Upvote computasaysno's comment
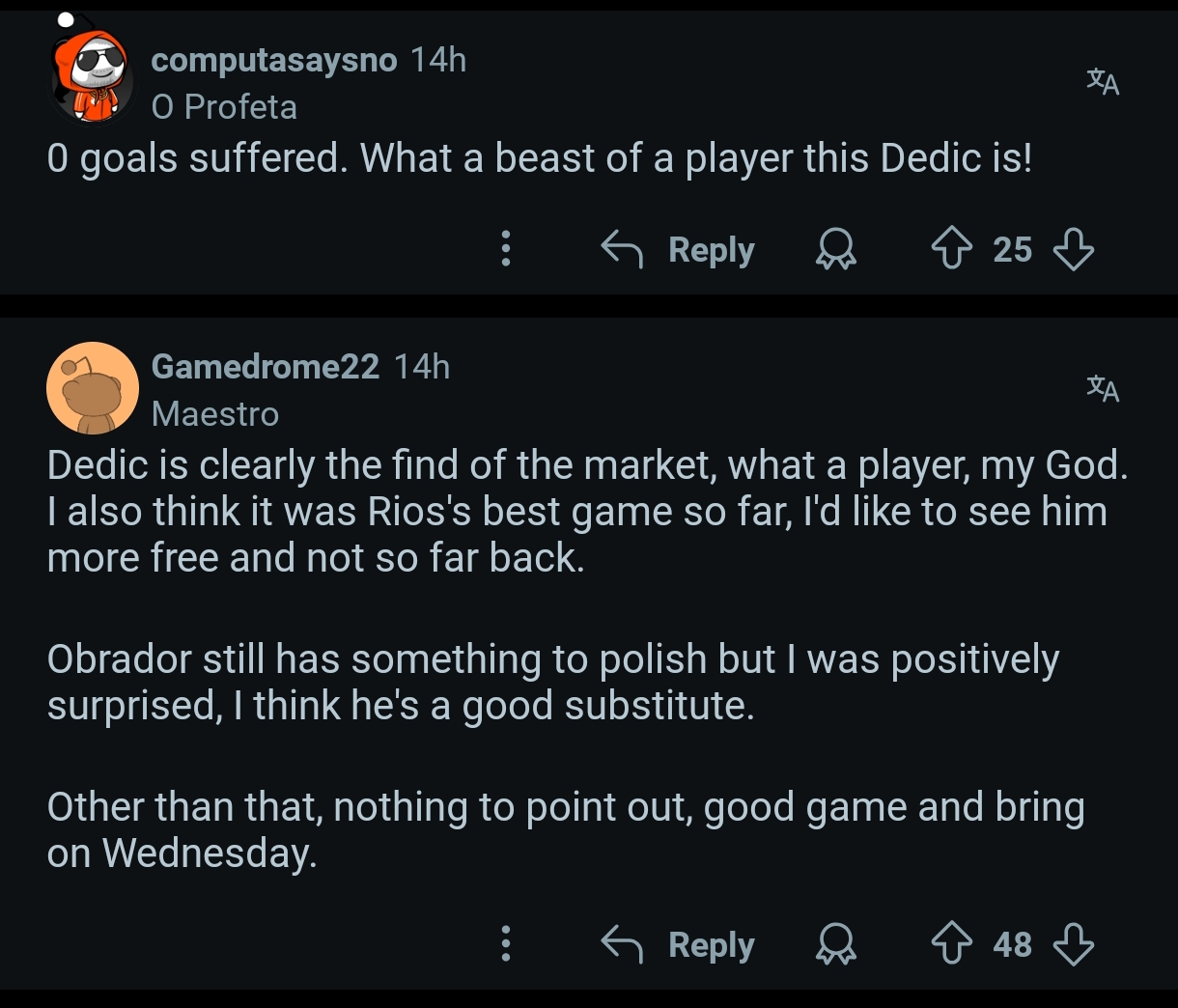Image resolution: width=1178 pixels, height=1008 pixels. [x=951, y=250]
